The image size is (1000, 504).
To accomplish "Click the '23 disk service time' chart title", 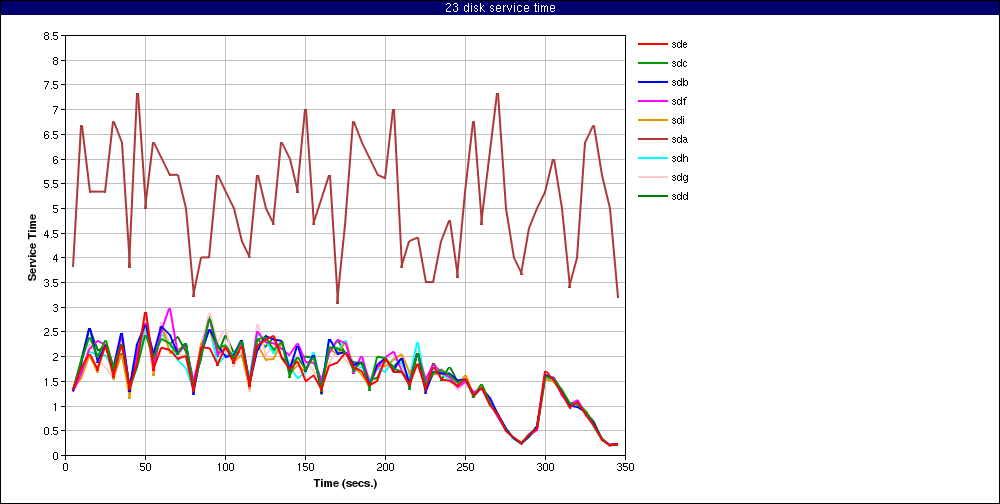I will pos(500,8).
